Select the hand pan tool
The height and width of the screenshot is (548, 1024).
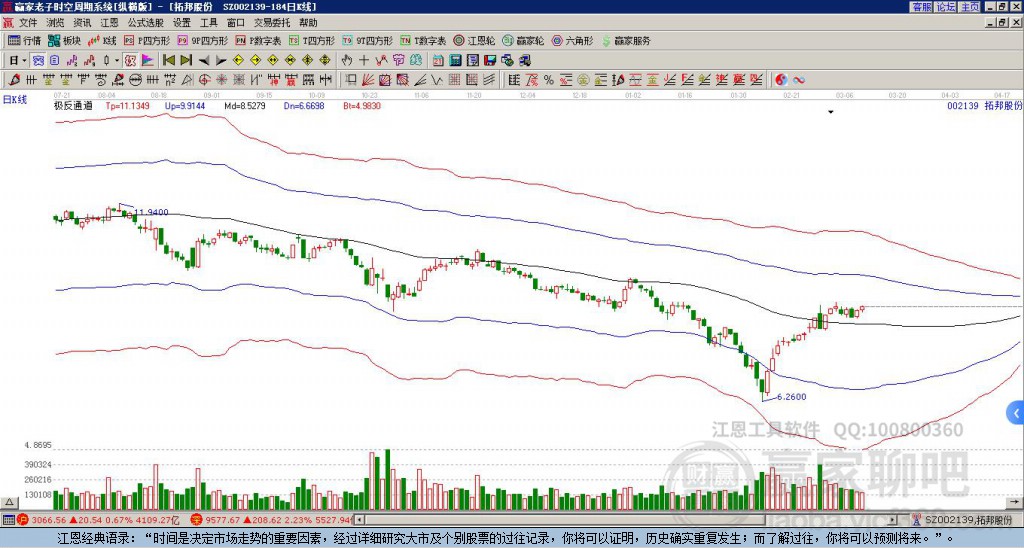(346, 61)
